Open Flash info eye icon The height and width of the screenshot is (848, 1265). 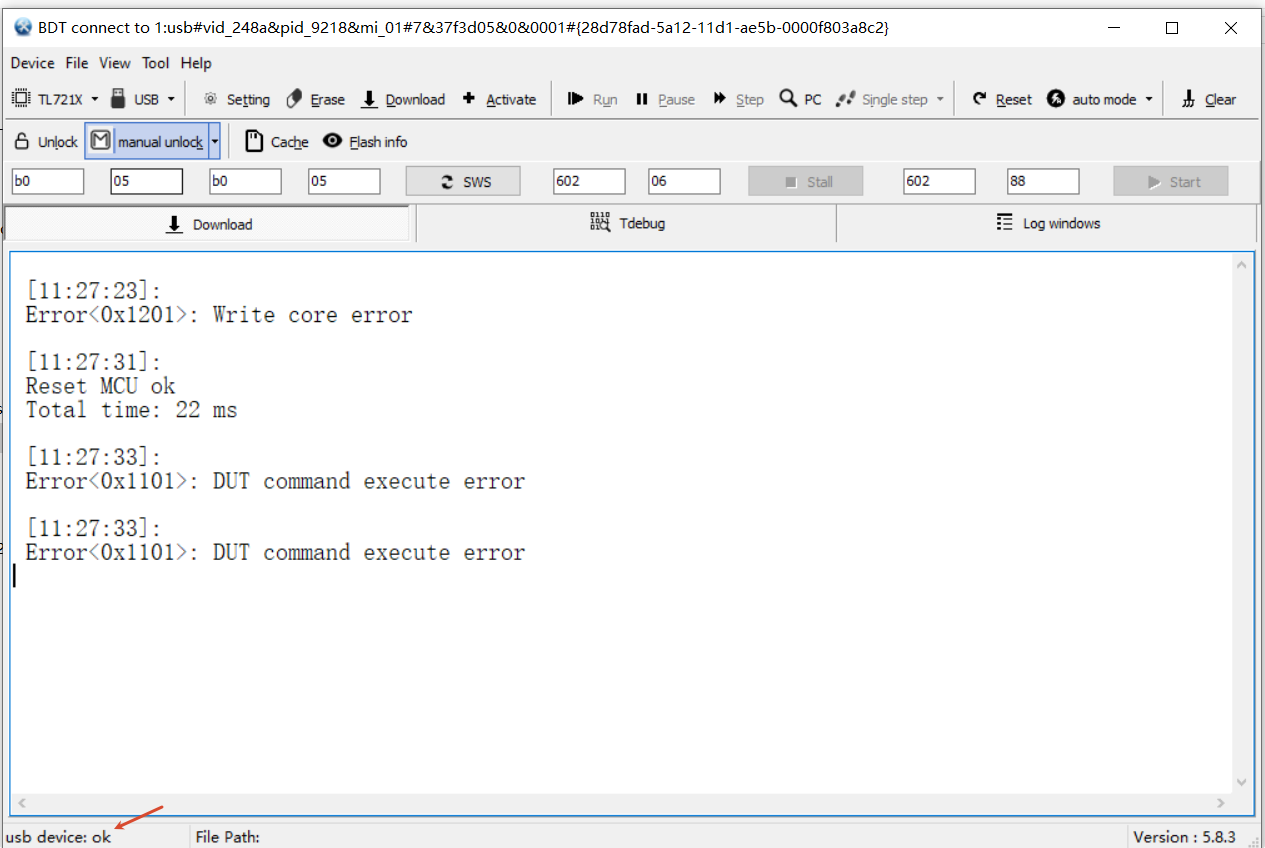365,142
